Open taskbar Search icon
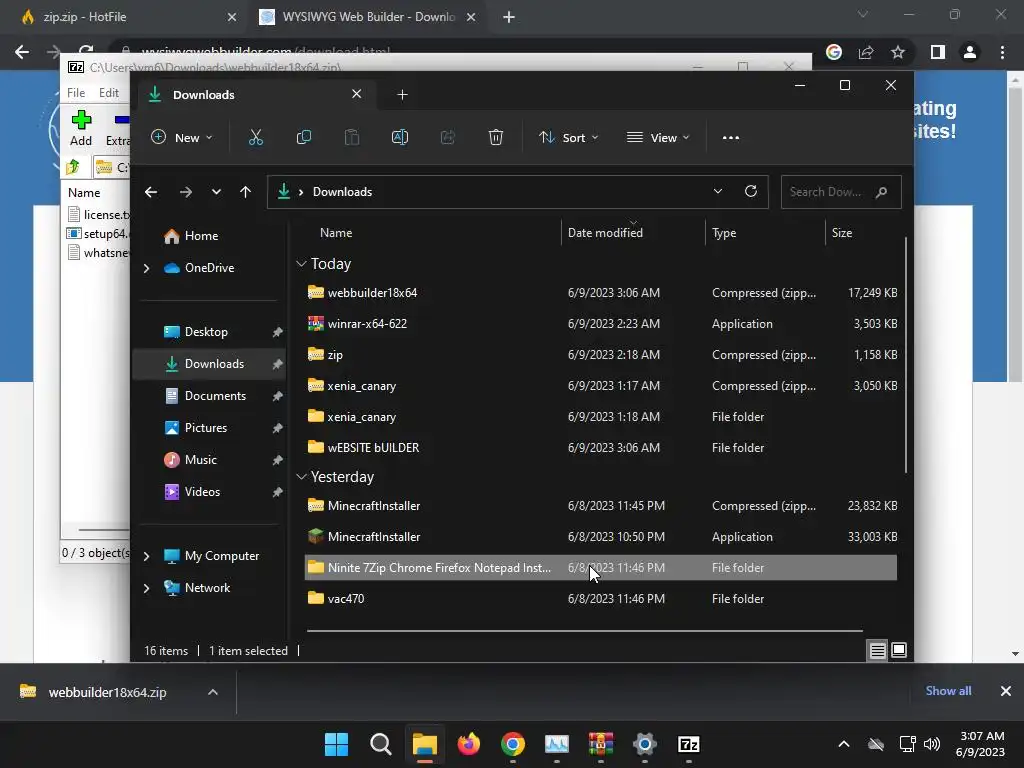 (381, 744)
